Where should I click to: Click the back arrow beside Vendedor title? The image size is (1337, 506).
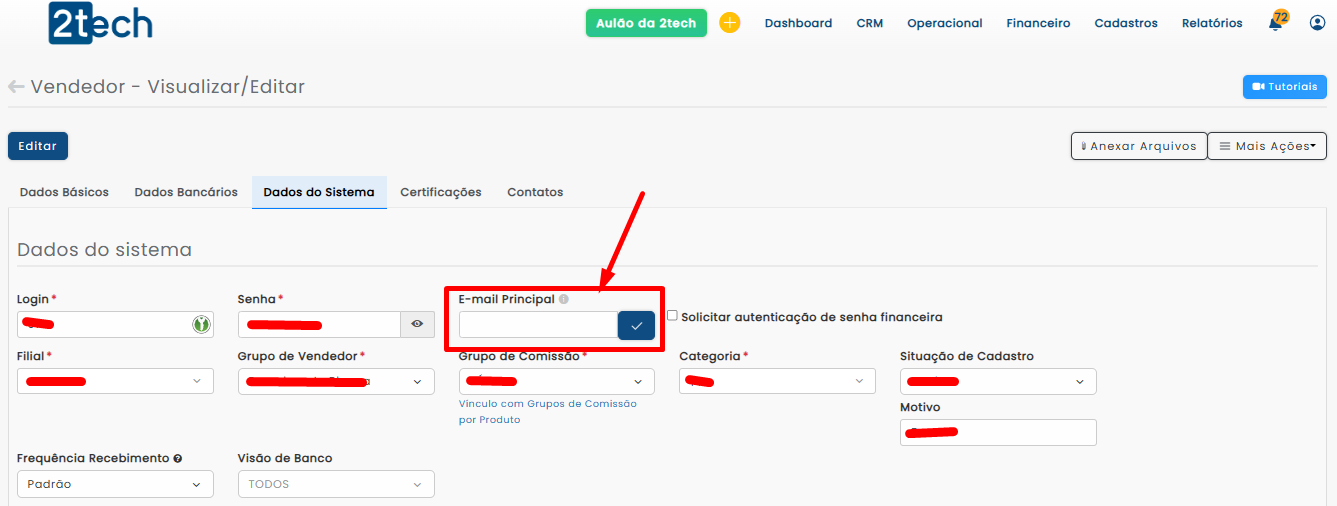pos(16,87)
